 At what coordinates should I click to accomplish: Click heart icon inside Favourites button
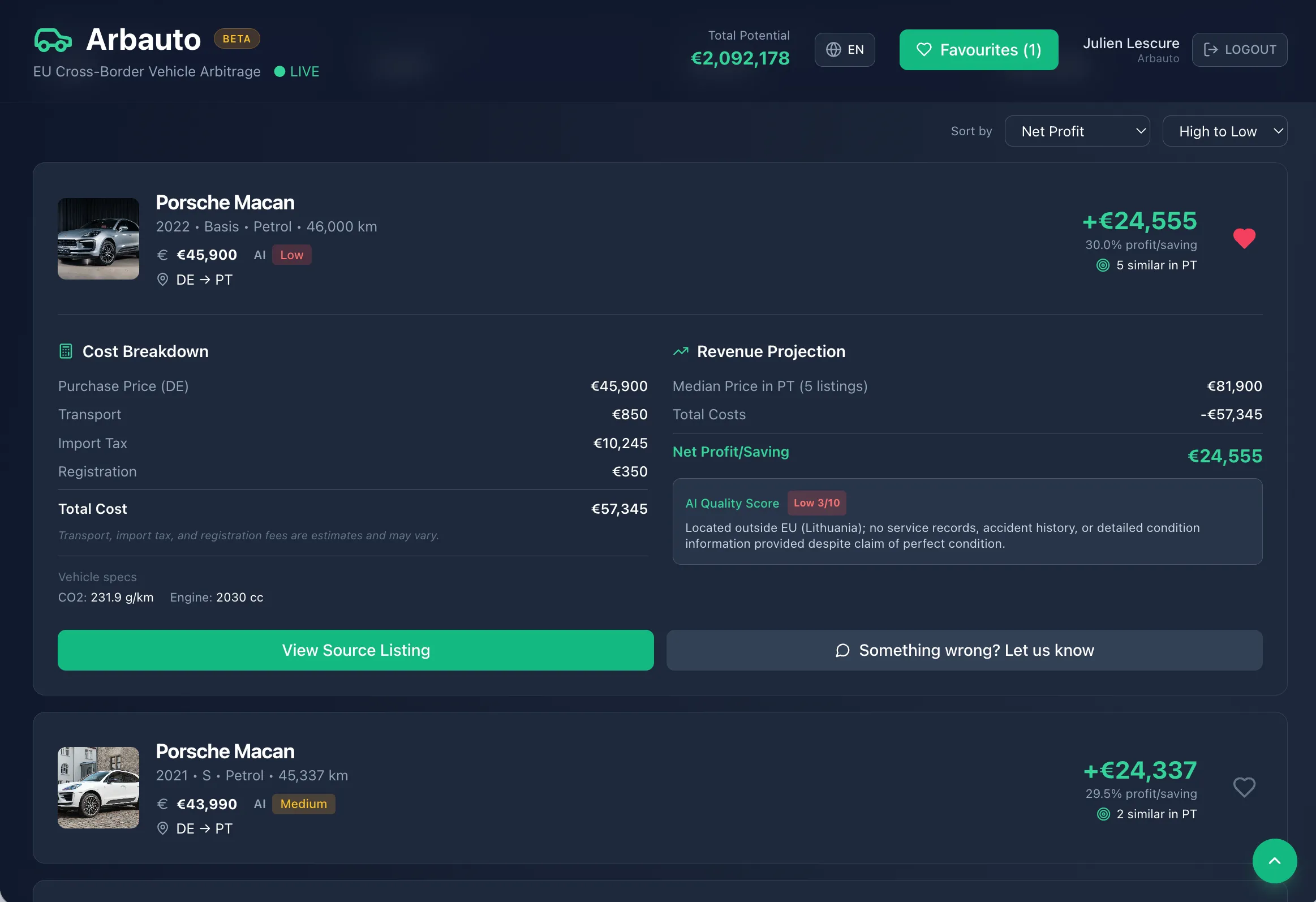[923, 50]
